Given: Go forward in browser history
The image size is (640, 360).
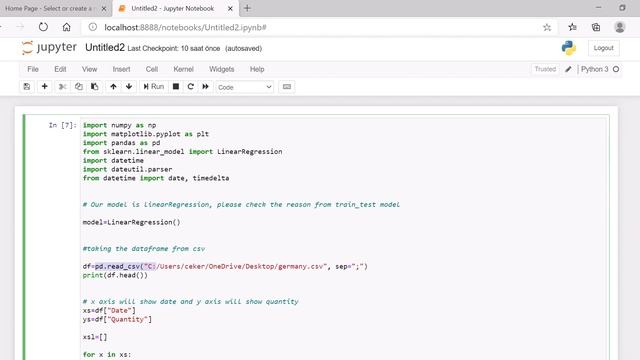Looking at the screenshot, I should (x=20, y=27).
